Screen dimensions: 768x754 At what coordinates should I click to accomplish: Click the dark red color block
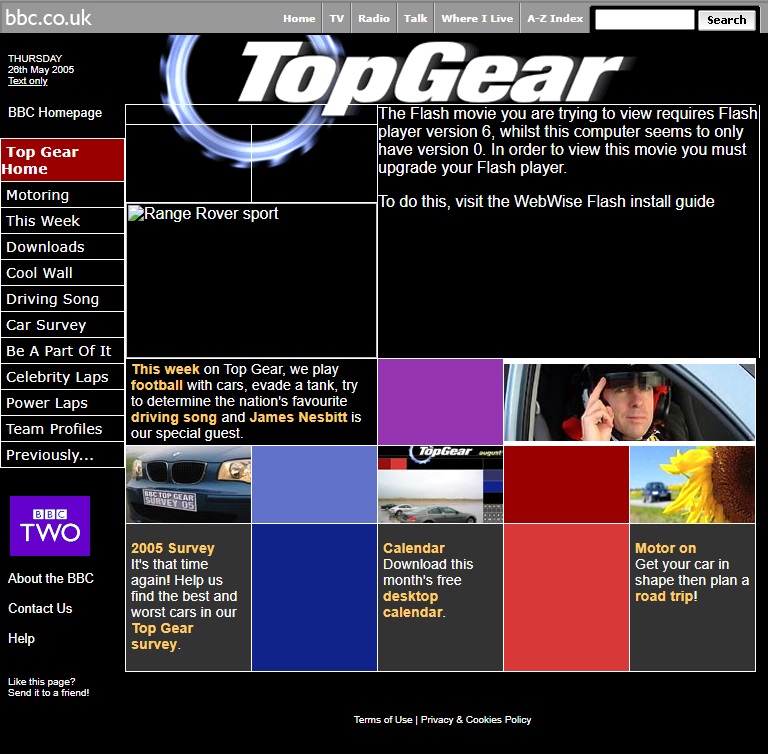(x=566, y=484)
